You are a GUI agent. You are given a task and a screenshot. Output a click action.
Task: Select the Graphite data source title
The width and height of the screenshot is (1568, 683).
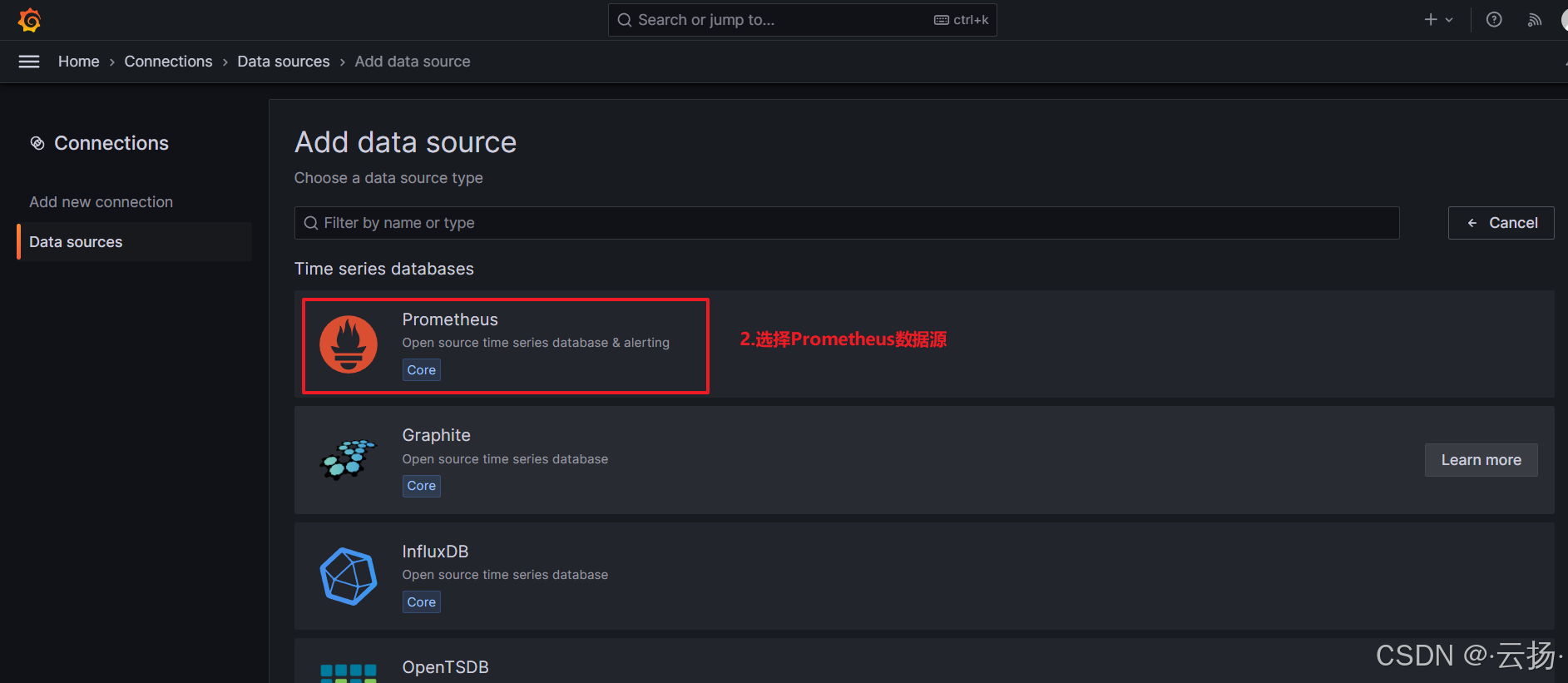coord(436,435)
